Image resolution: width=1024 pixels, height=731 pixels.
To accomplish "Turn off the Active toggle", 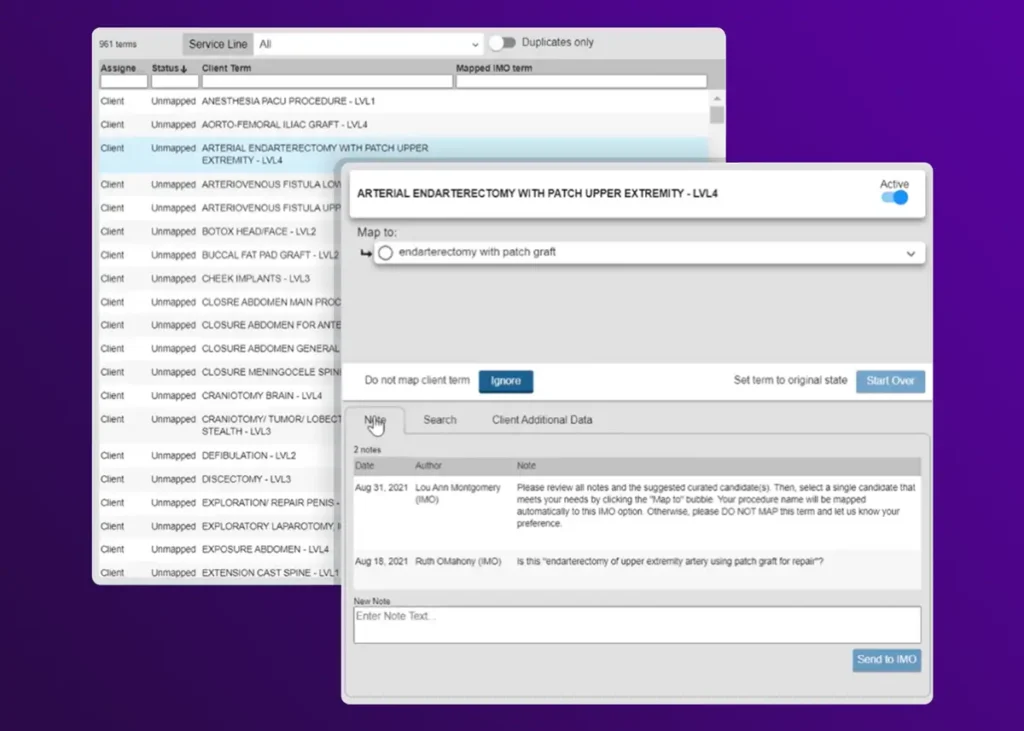I will pos(894,198).
